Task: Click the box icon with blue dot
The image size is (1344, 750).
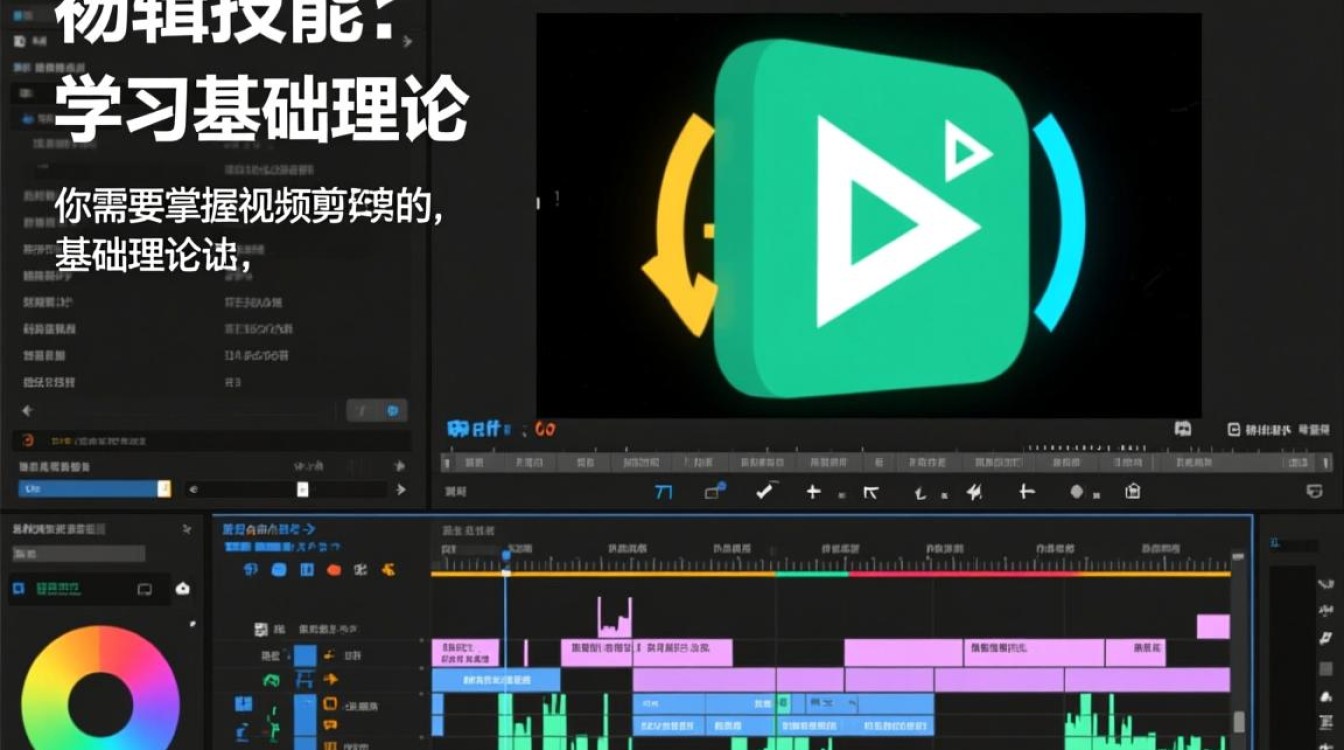Action: coord(715,490)
